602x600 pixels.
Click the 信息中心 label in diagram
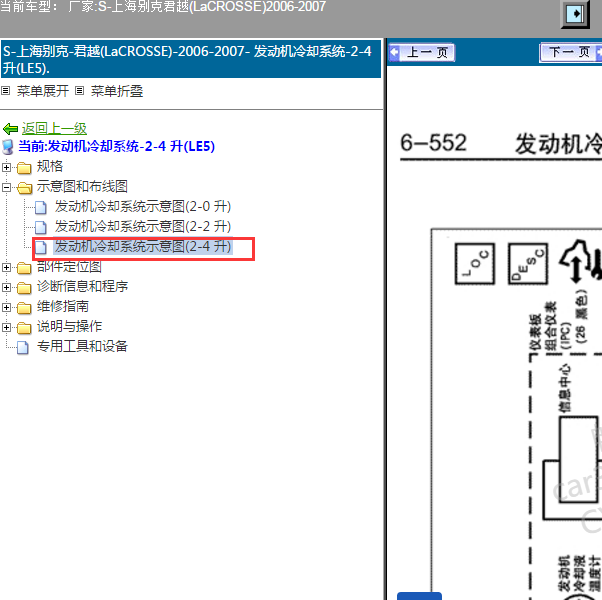564,388
